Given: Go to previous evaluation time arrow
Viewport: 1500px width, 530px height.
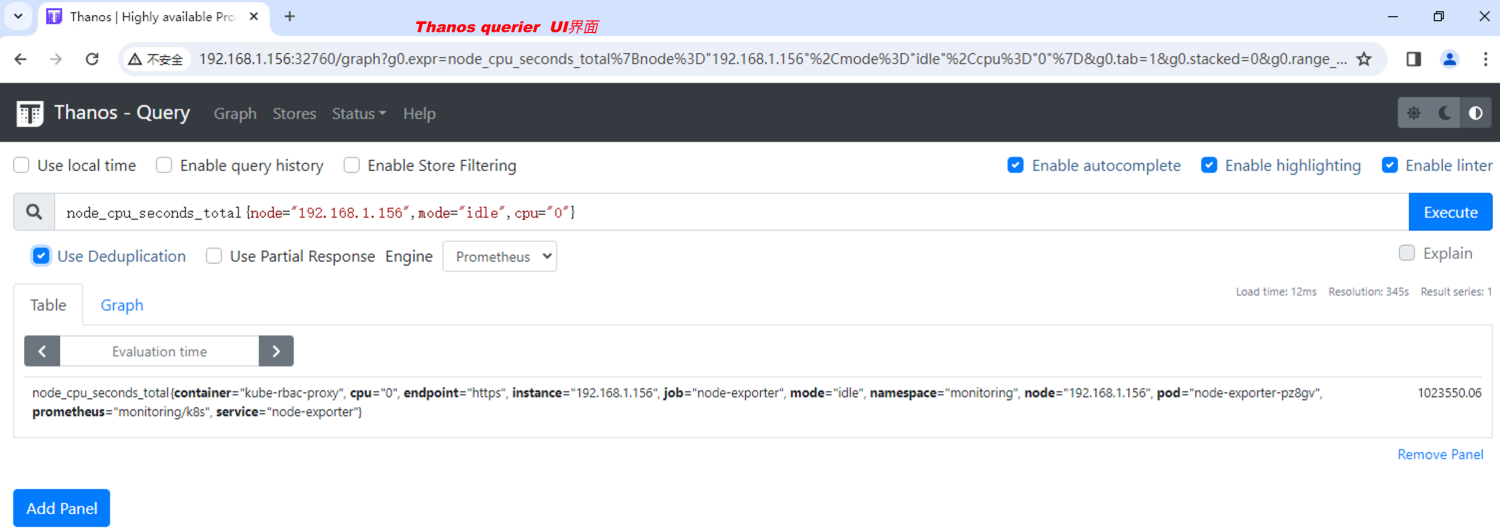Looking at the screenshot, I should 42,351.
